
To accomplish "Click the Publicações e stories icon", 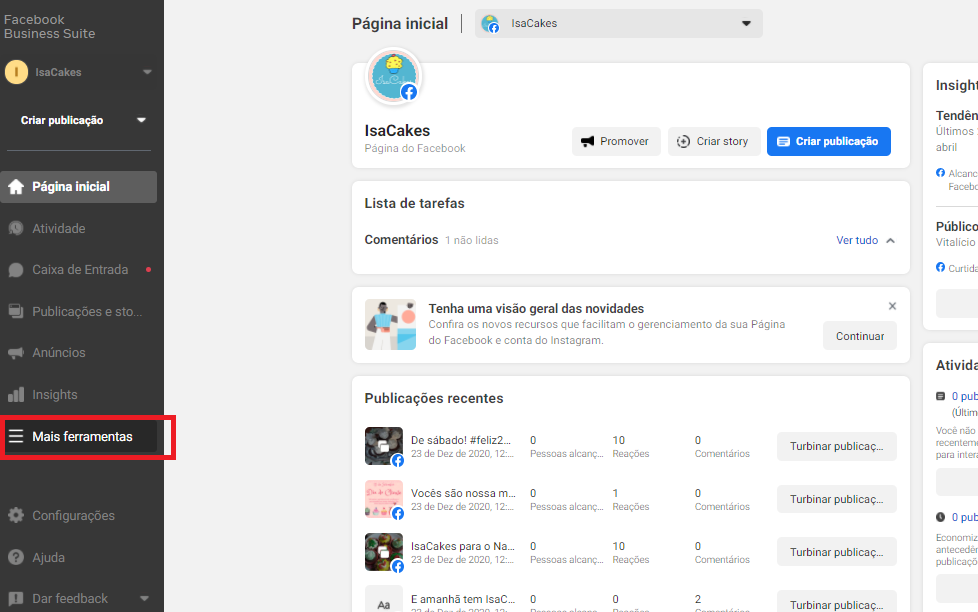I will 16,311.
